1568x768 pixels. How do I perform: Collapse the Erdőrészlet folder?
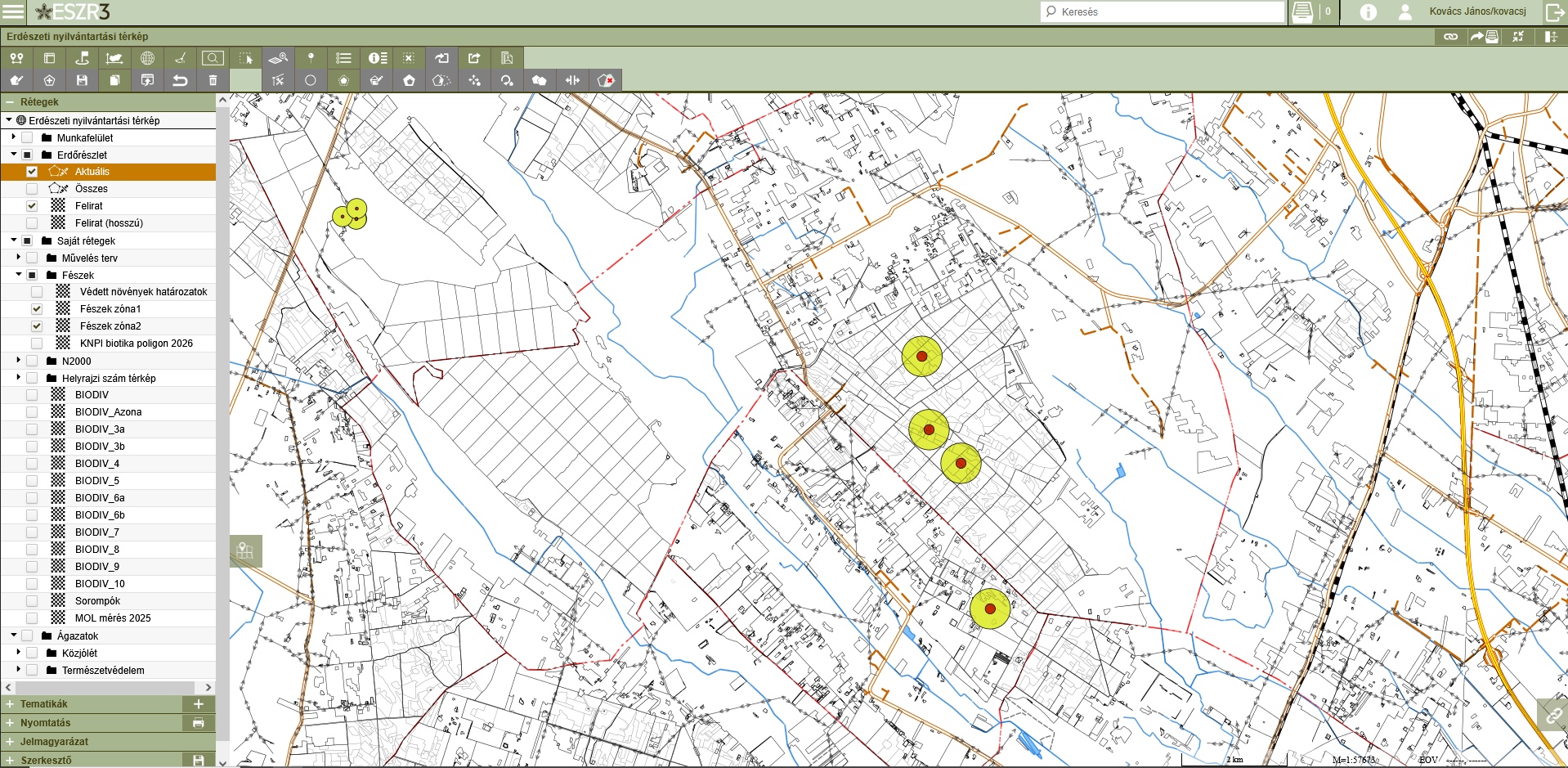tap(14, 155)
